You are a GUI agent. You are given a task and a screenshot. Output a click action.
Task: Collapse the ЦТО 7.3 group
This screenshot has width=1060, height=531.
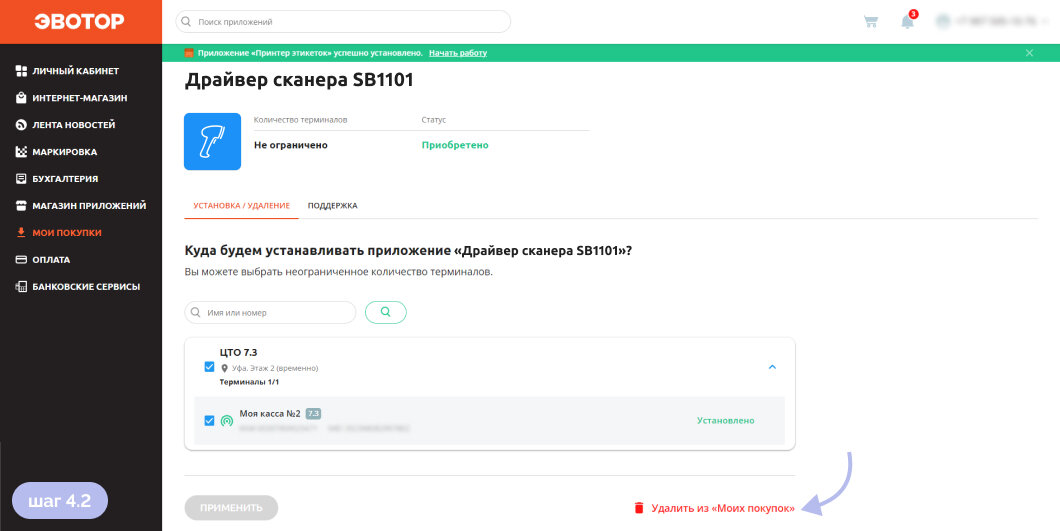773,367
